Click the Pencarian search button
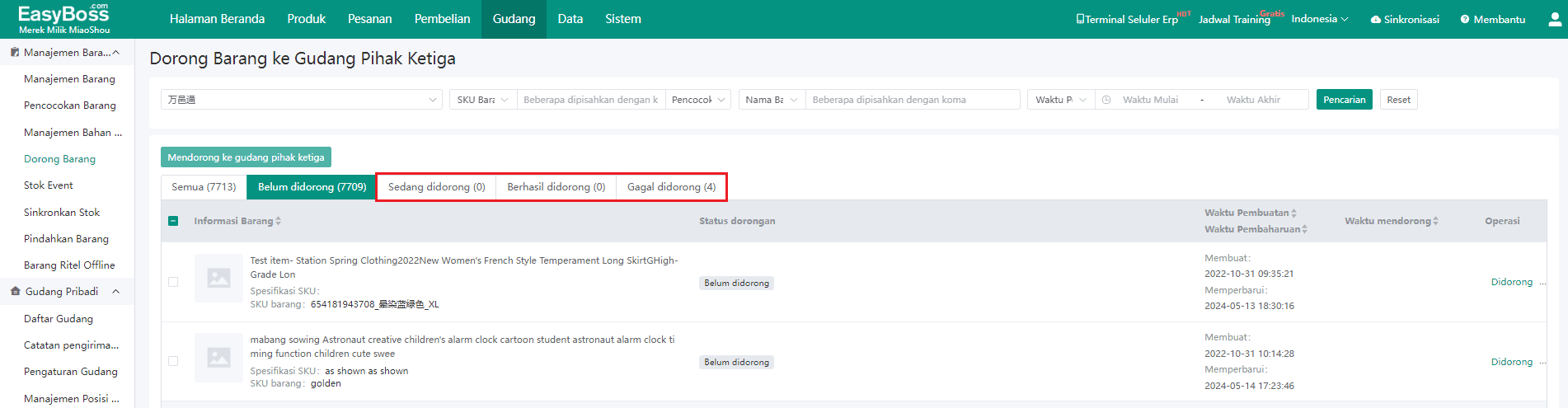1568x408 pixels. (1344, 100)
